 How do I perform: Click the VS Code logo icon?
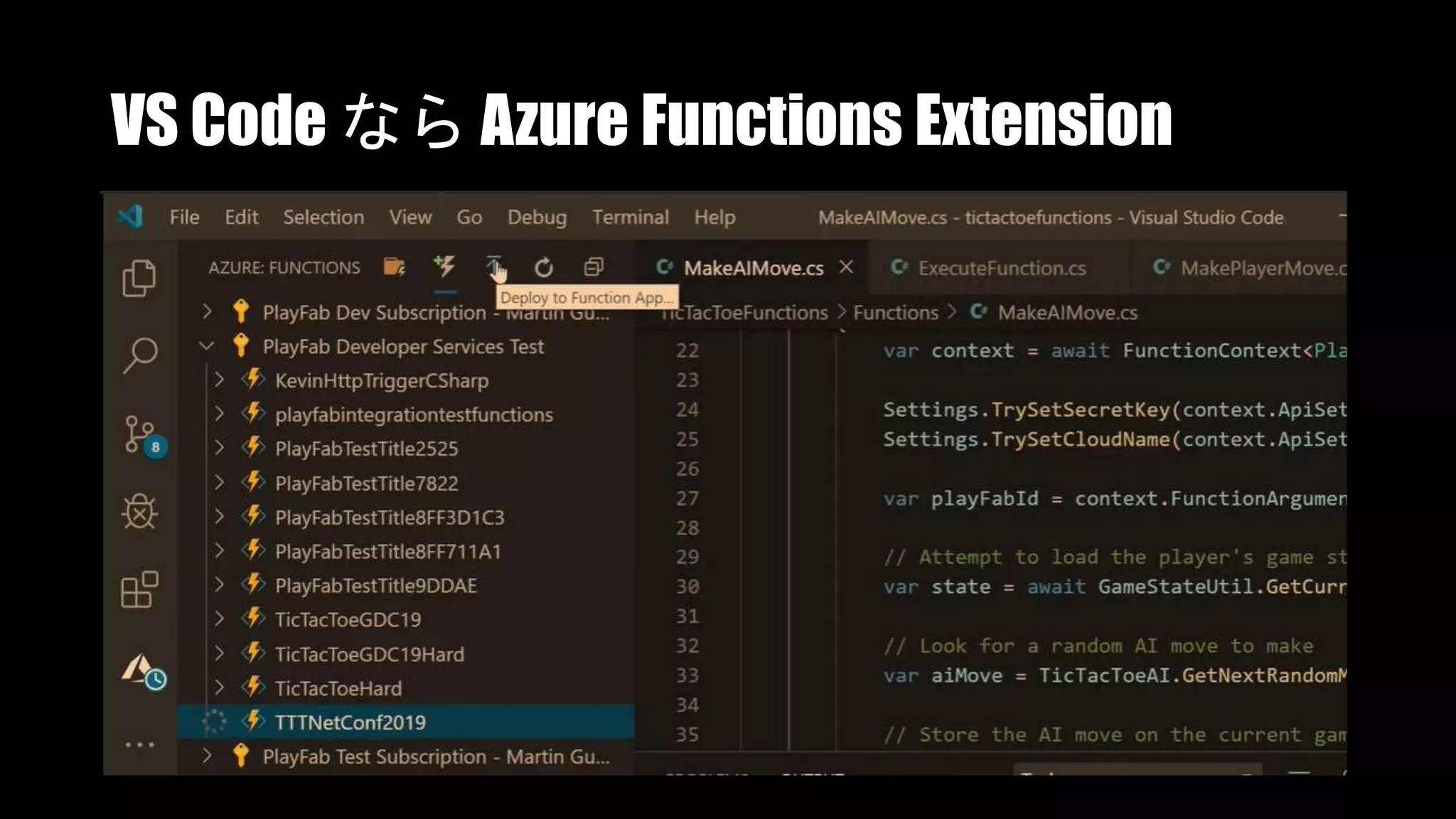(x=131, y=217)
